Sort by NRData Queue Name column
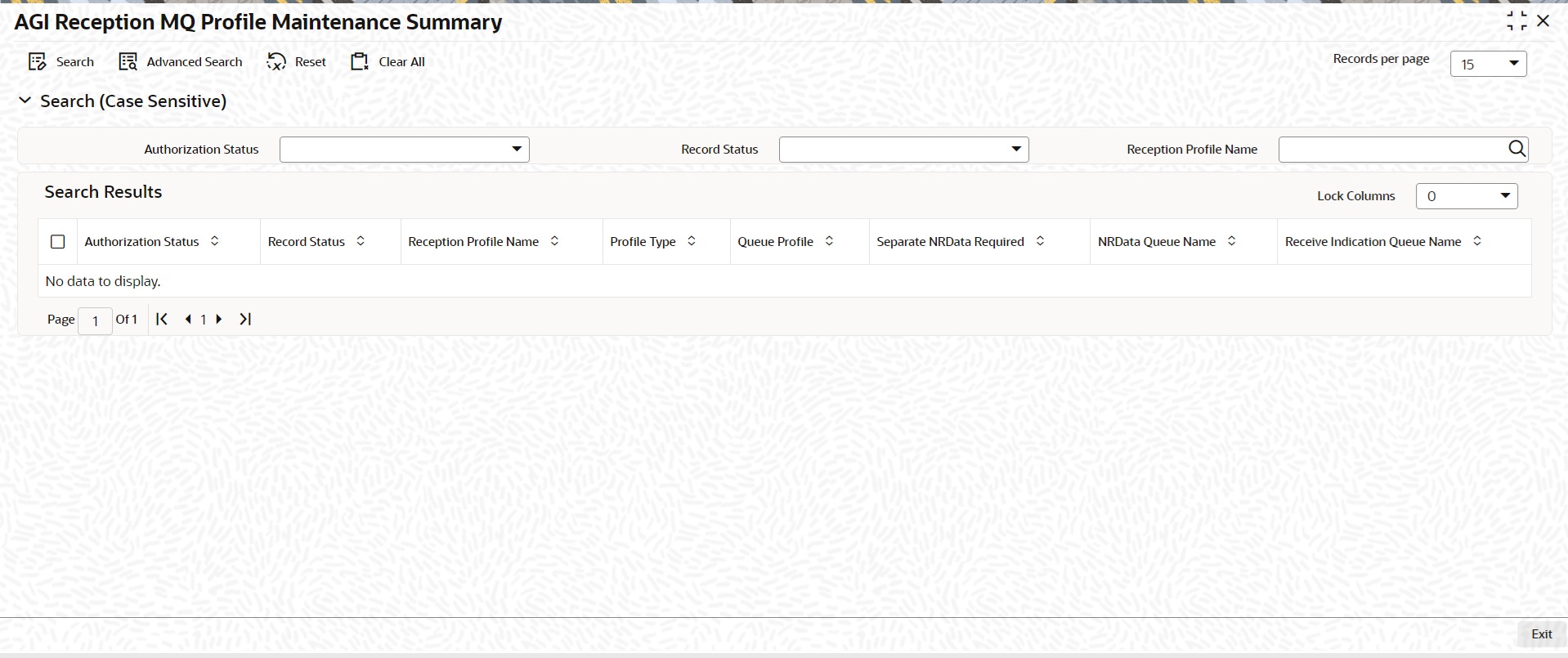The height and width of the screenshot is (658, 1568). pyautogui.click(x=1232, y=241)
